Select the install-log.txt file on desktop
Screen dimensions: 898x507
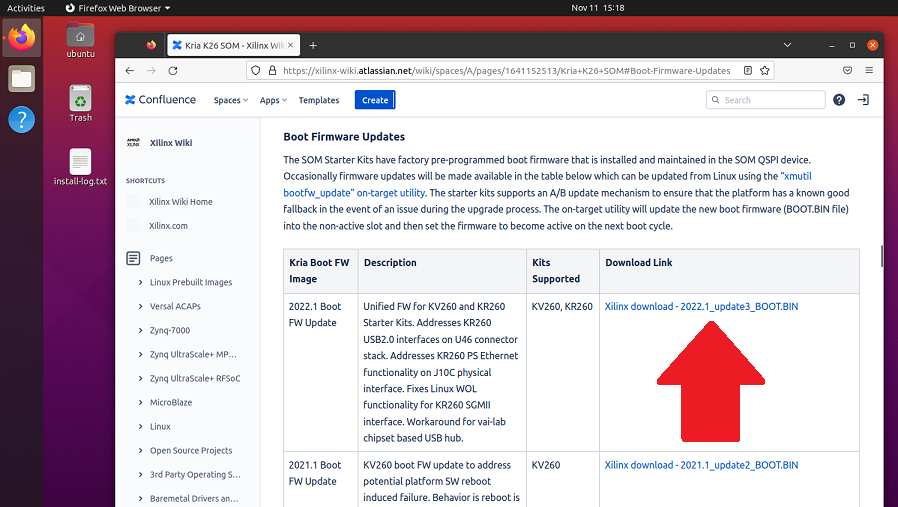click(x=80, y=167)
